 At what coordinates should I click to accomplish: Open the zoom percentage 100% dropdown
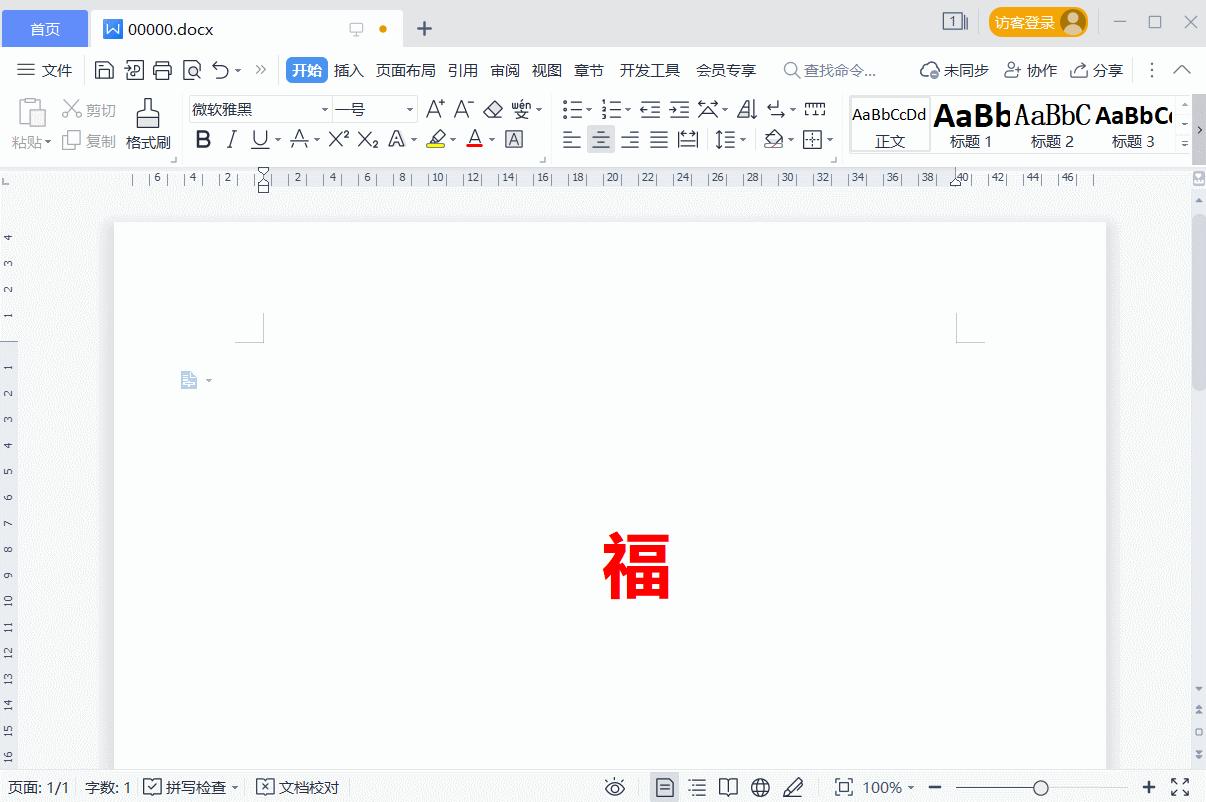tap(887, 788)
